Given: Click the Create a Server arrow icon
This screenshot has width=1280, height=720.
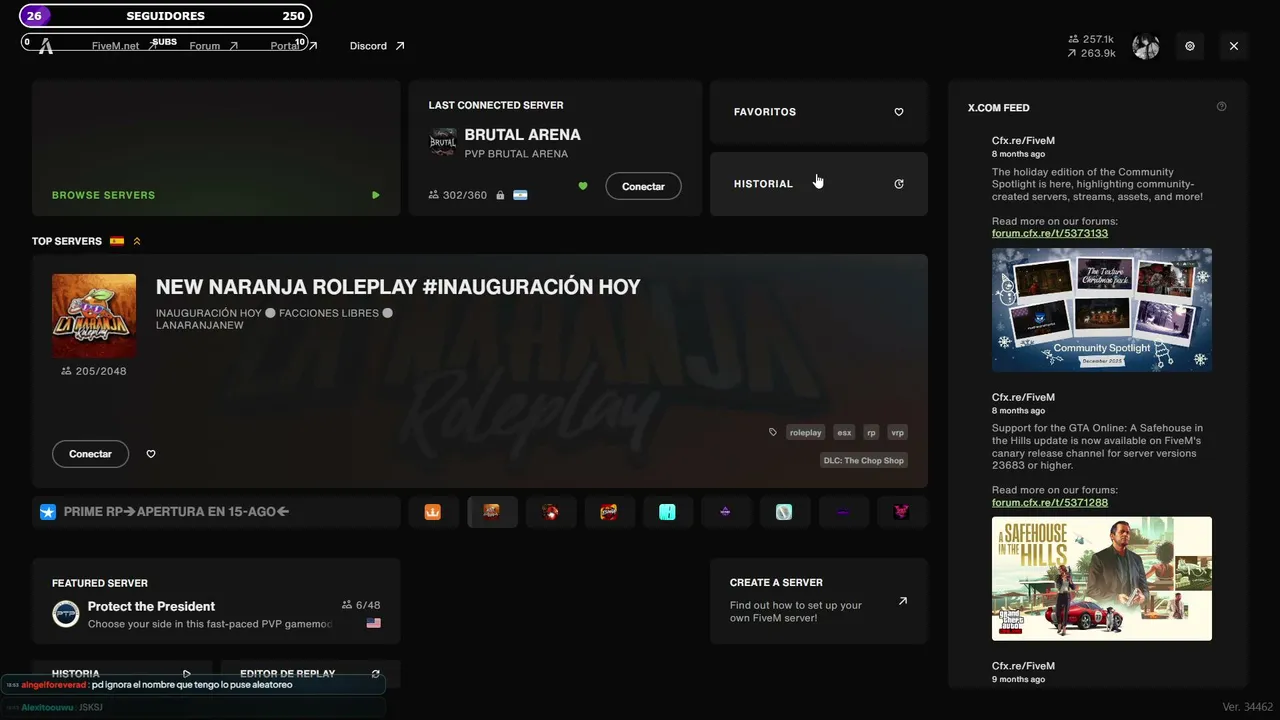Looking at the screenshot, I should coord(903,601).
